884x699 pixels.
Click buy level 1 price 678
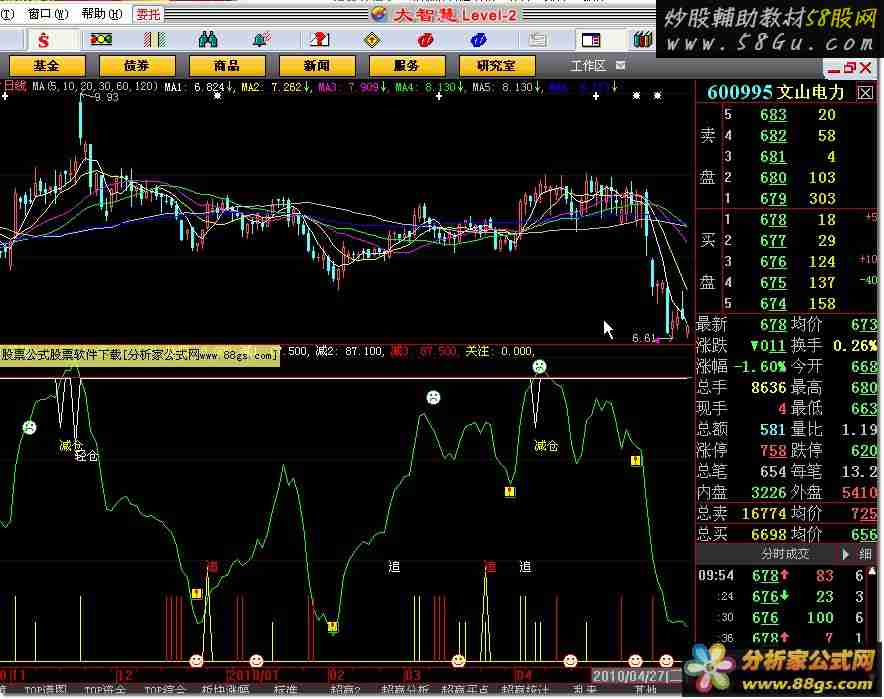click(773, 220)
